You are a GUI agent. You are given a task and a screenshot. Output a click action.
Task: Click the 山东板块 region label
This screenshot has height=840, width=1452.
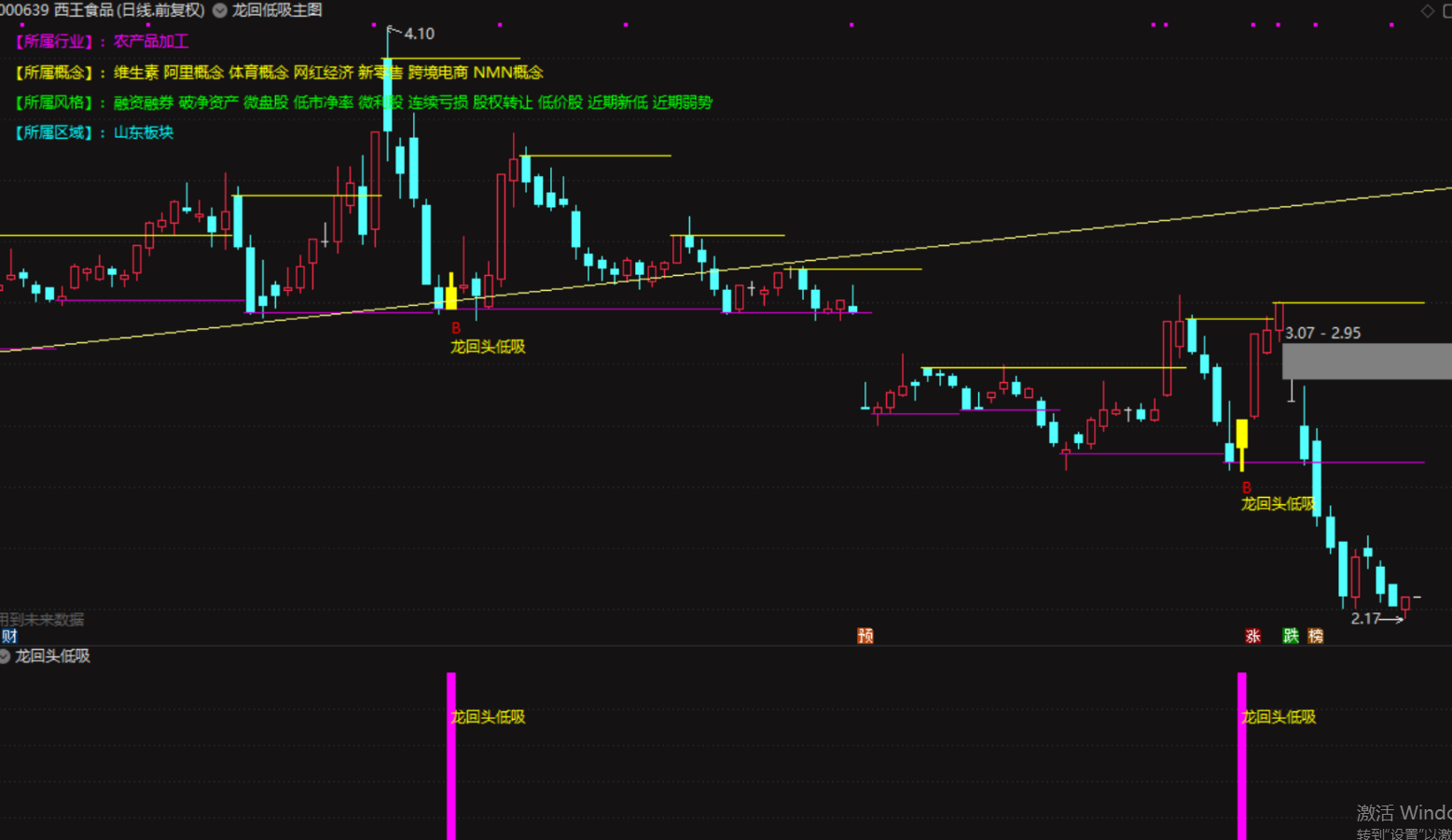[144, 132]
